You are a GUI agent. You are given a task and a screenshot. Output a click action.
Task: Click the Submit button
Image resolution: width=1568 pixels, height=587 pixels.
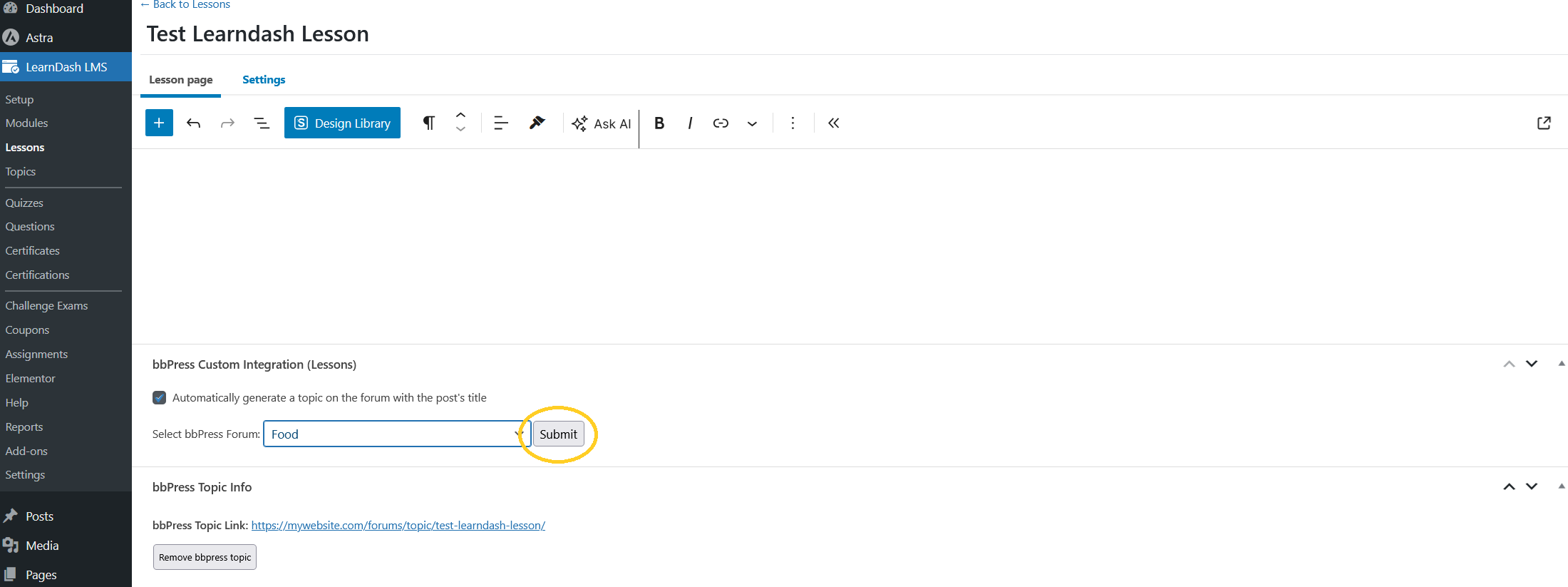click(x=558, y=434)
